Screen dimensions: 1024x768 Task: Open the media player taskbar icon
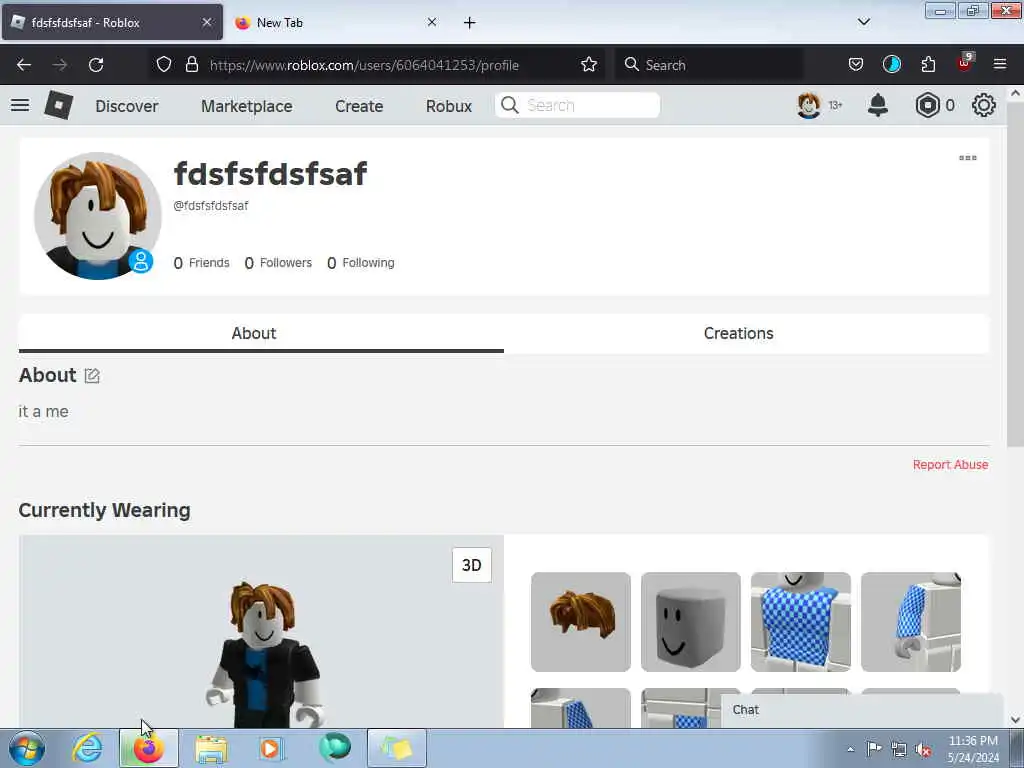coord(270,748)
